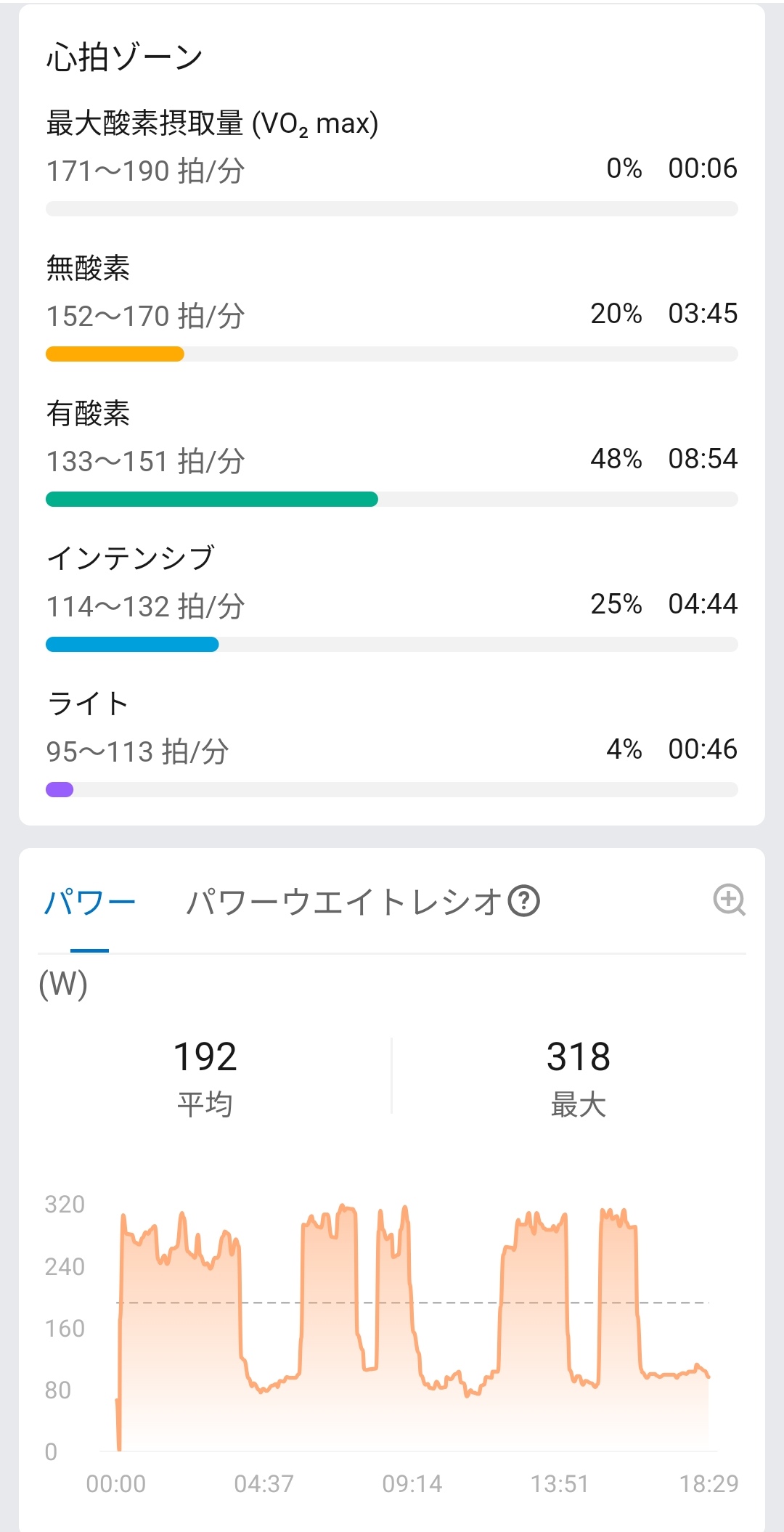Open the パワーウエイトレシオ tab

tap(344, 903)
